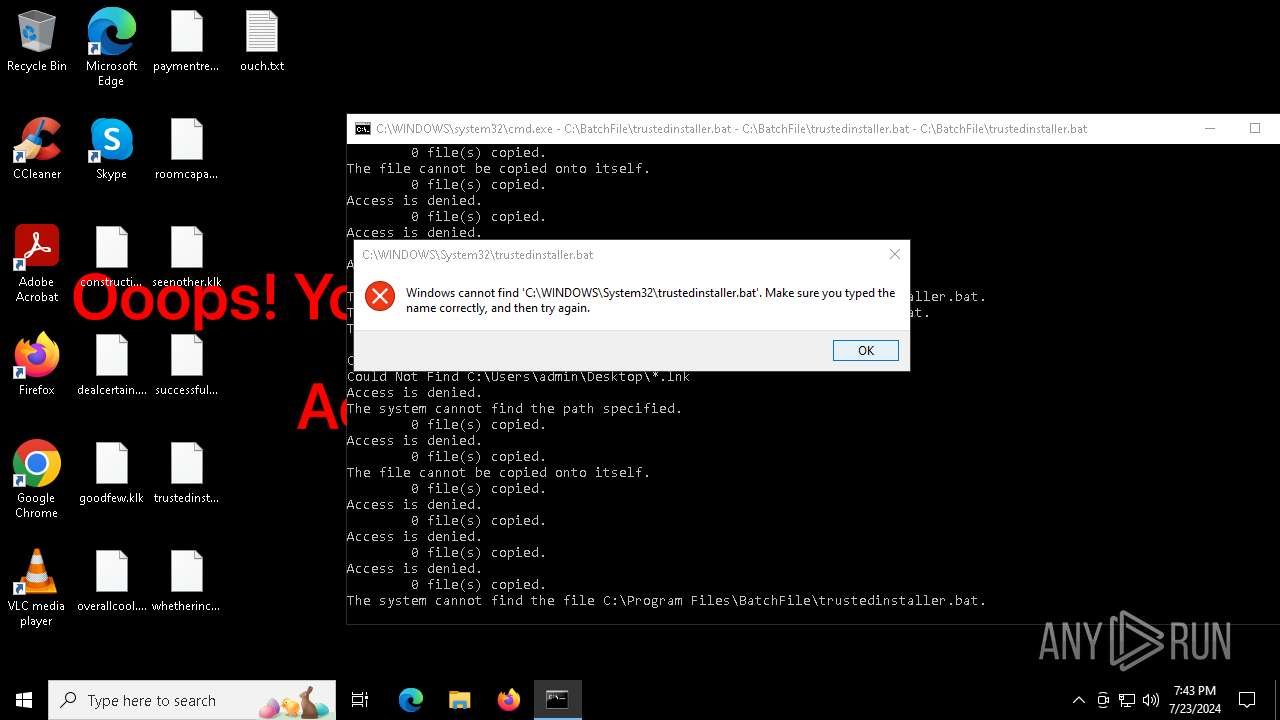Select seenother.klk file on desktop
The width and height of the screenshot is (1280, 720).
(x=186, y=258)
